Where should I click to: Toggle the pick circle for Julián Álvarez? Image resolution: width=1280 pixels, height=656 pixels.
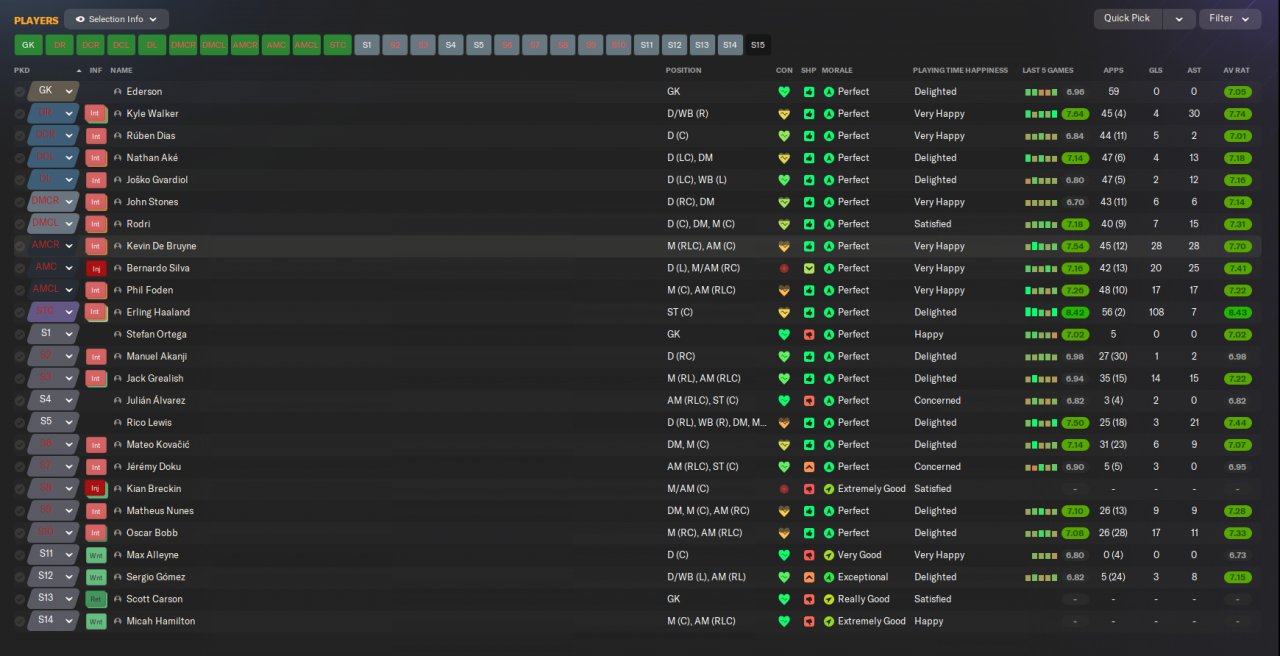tap(20, 401)
